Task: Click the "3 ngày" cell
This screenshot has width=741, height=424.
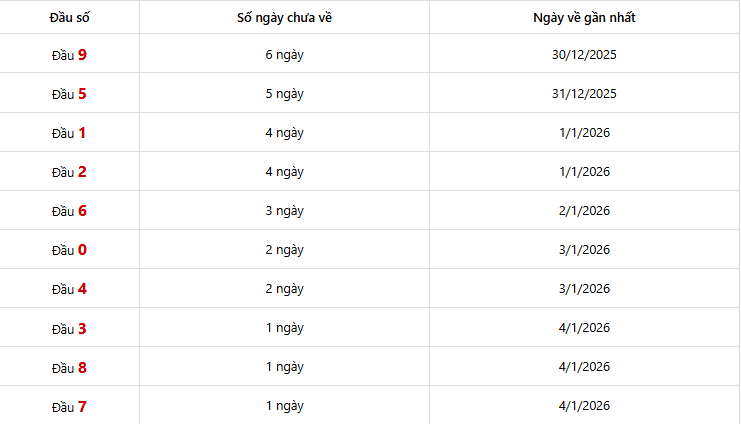Action: (284, 211)
